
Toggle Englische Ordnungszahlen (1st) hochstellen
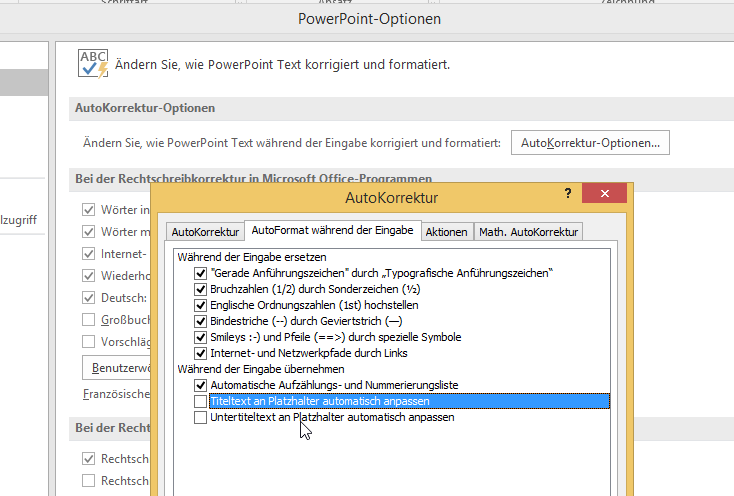click(200, 305)
